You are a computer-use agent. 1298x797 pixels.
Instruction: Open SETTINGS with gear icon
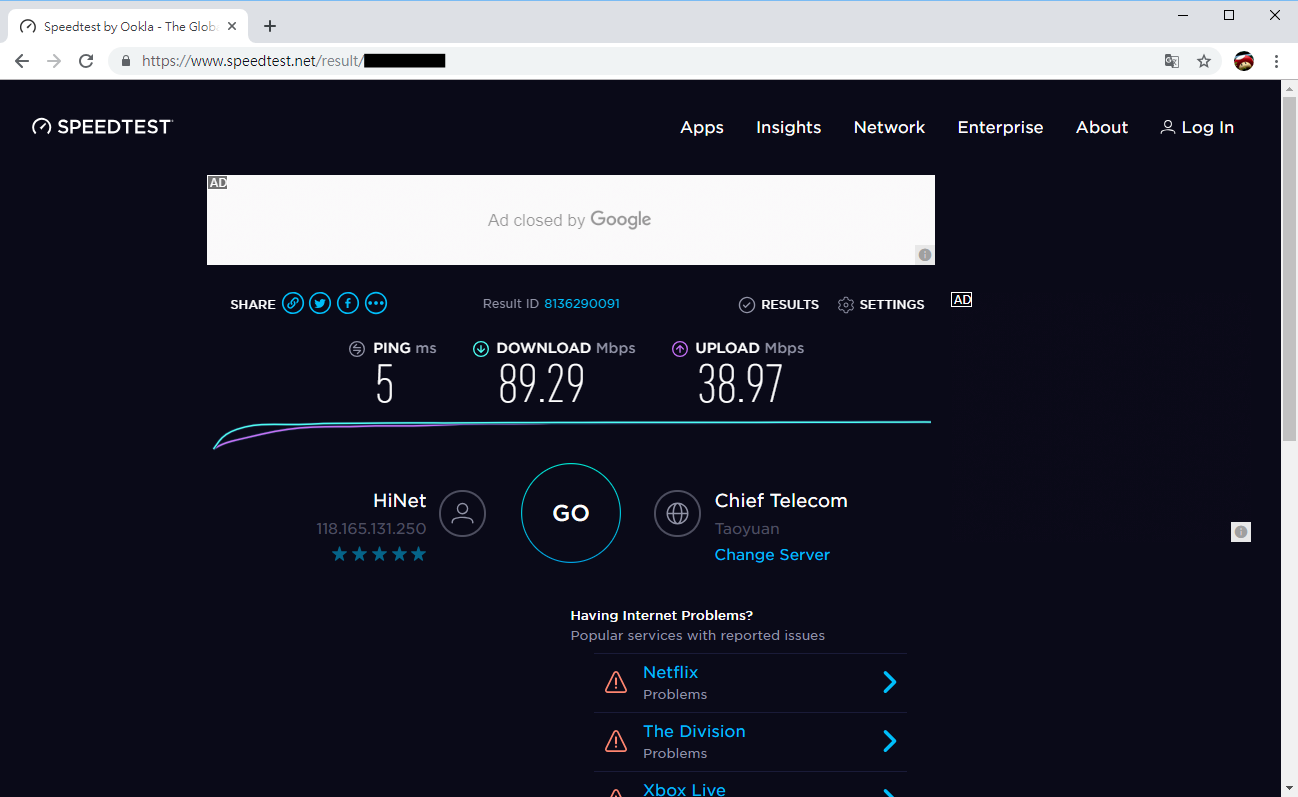(x=881, y=304)
